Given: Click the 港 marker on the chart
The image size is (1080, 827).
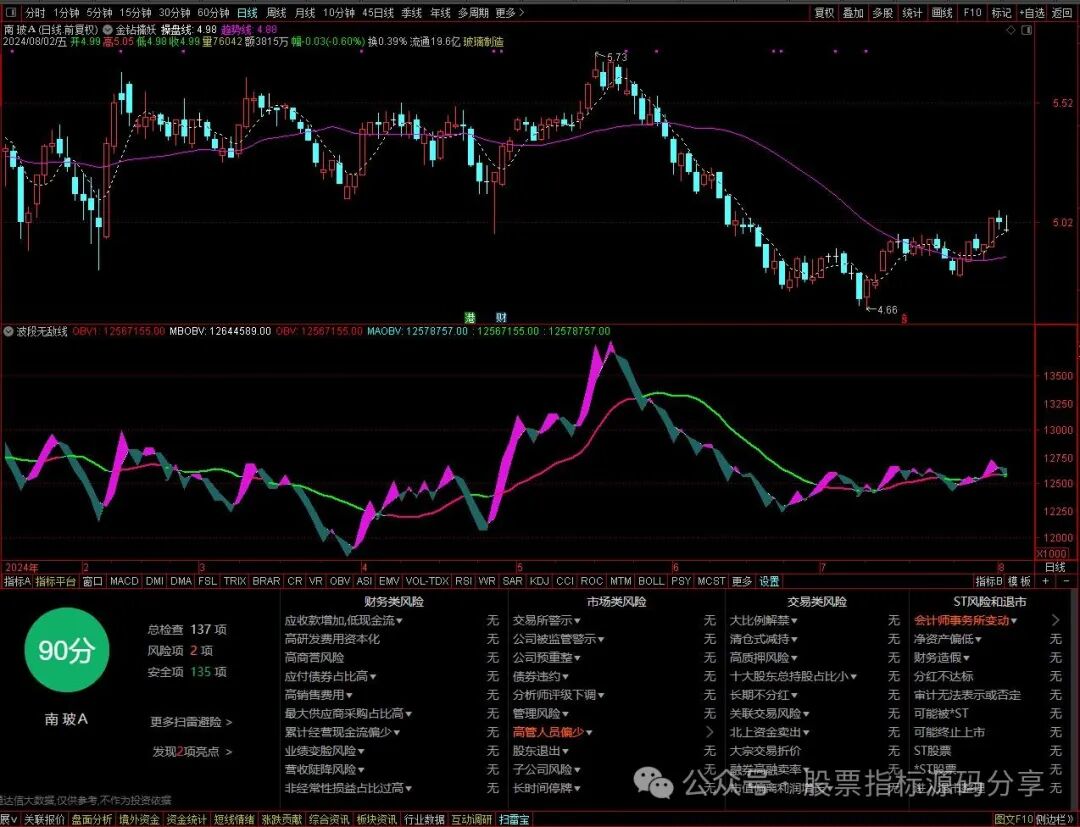Looking at the screenshot, I should pos(470,317).
